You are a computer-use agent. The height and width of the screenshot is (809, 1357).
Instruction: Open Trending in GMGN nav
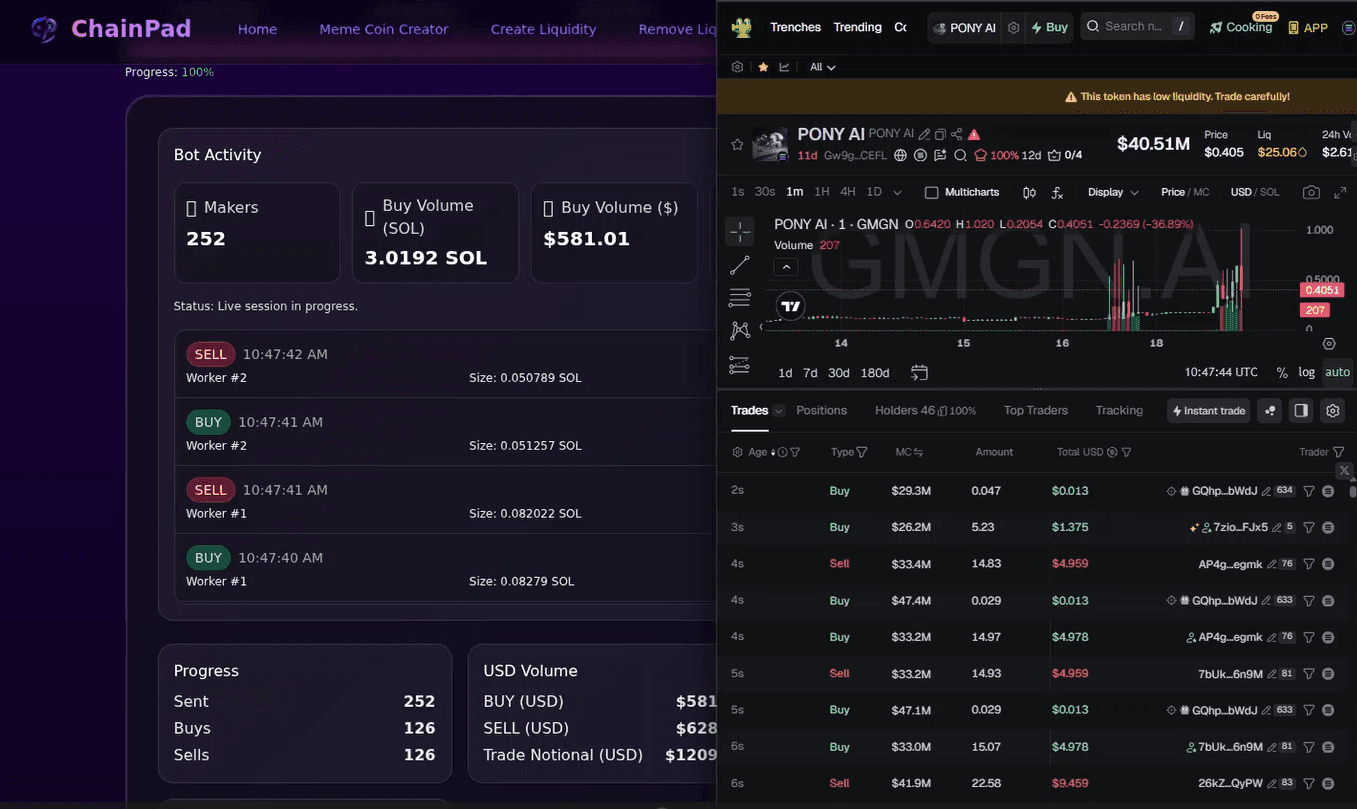tap(858, 27)
